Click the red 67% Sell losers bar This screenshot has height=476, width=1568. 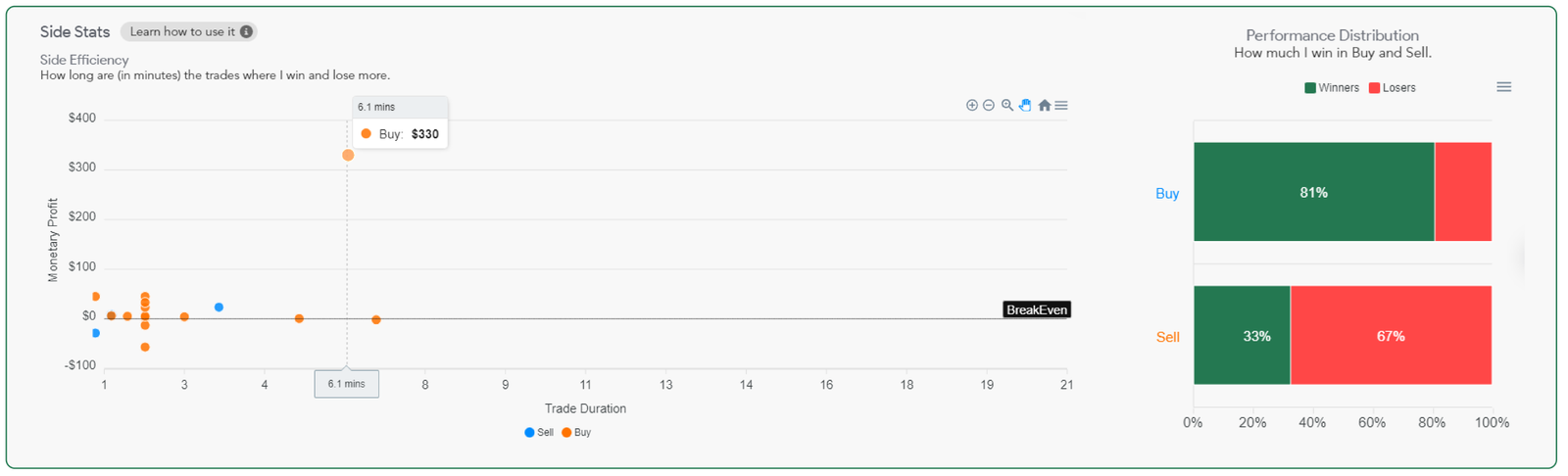1391,335
